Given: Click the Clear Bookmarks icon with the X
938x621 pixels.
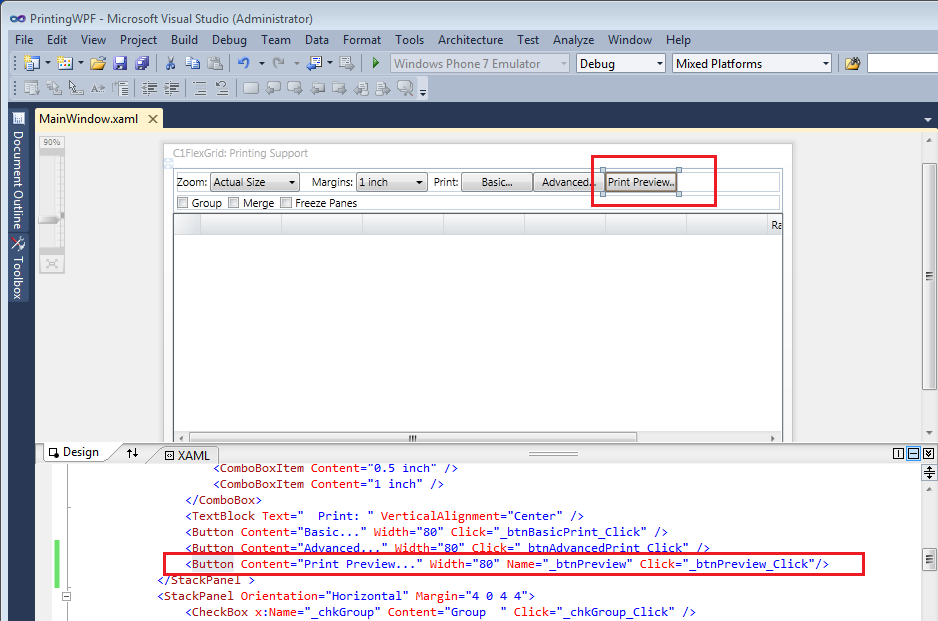Looking at the screenshot, I should tap(405, 89).
